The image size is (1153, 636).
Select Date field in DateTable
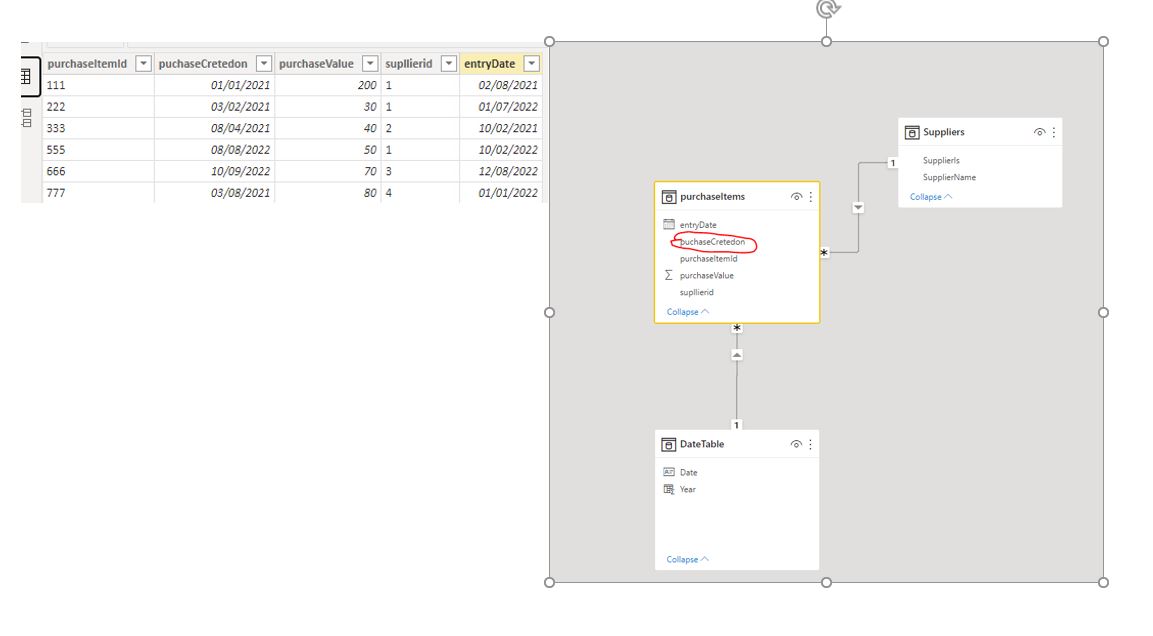coord(688,473)
